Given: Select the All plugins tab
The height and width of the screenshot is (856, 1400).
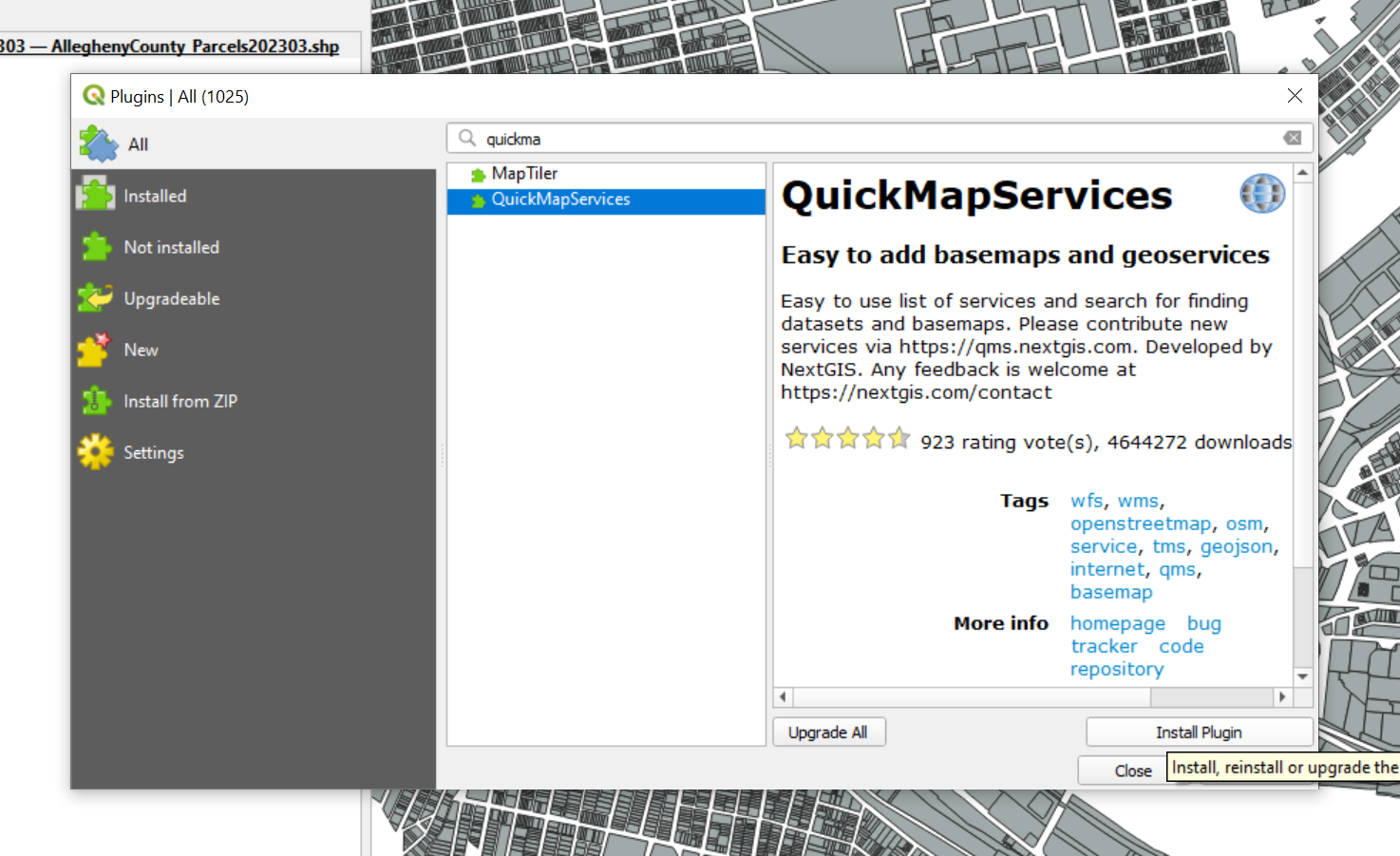Looking at the screenshot, I should coord(253,144).
